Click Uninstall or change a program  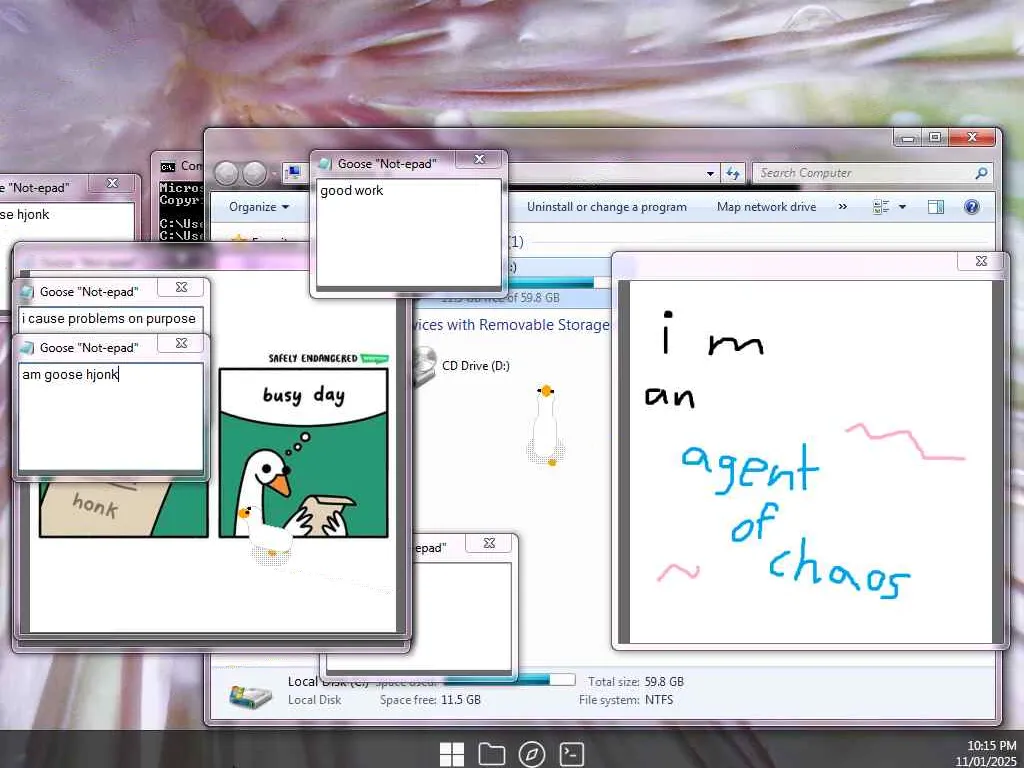(x=607, y=207)
